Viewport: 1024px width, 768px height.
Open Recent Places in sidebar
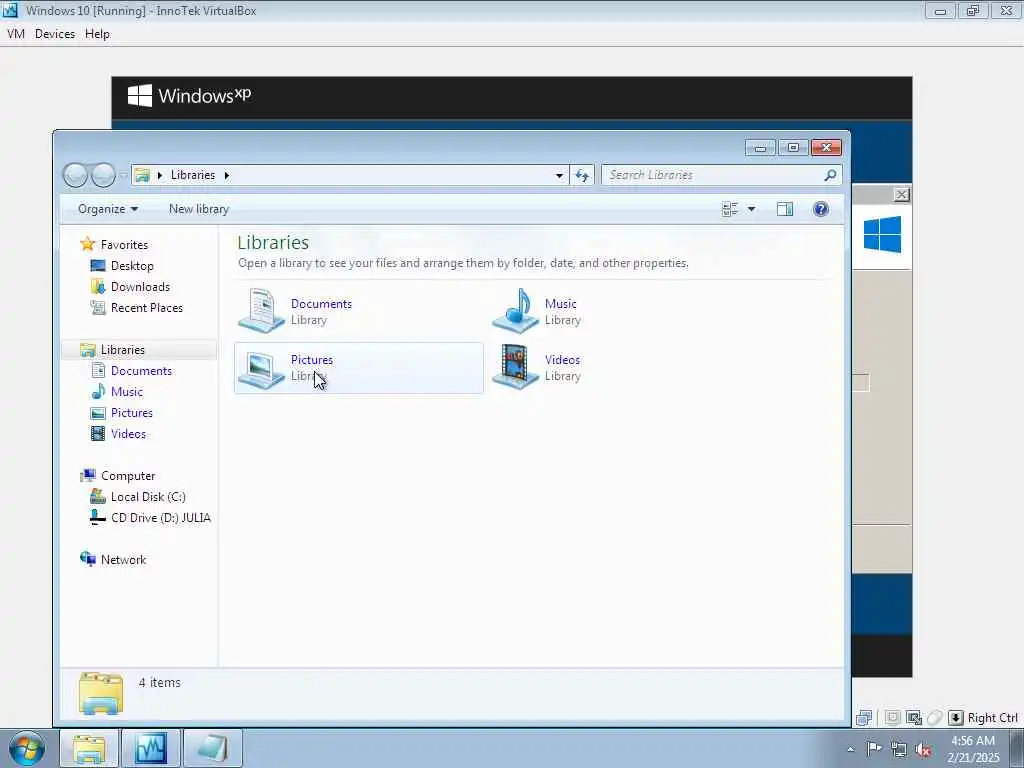coord(146,308)
